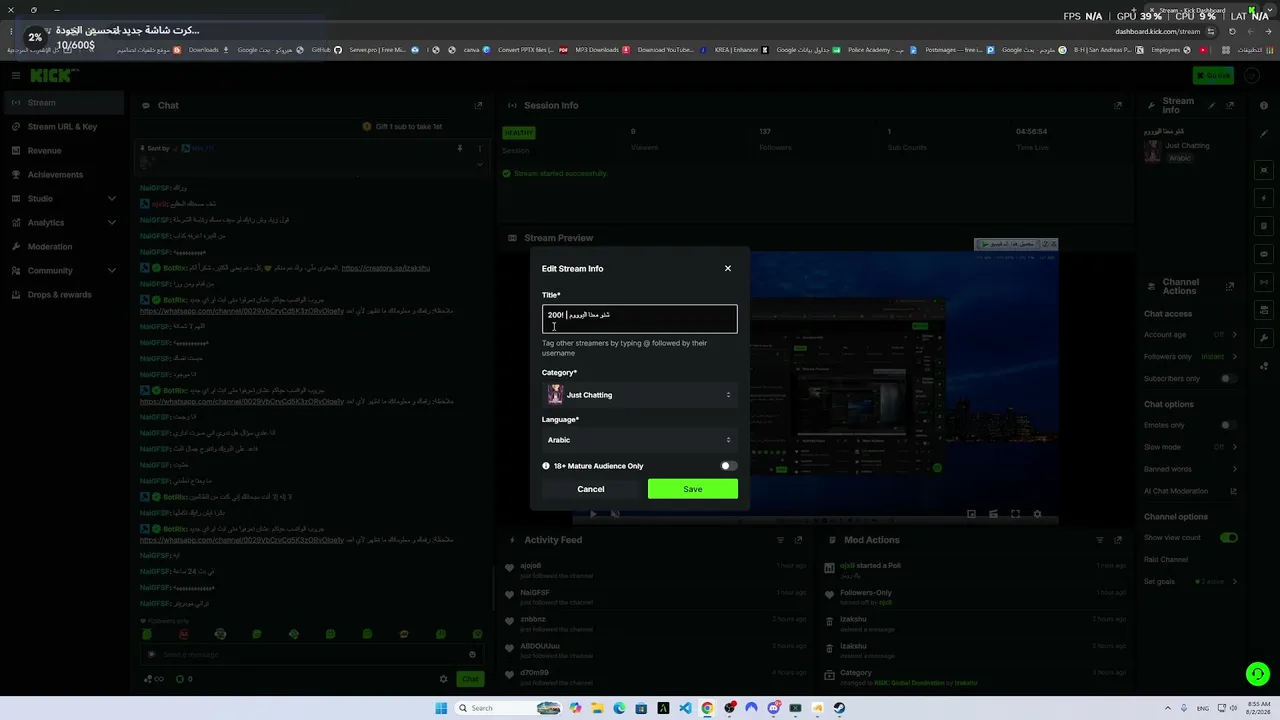Pop out the Activity Feed panel

tap(798, 540)
